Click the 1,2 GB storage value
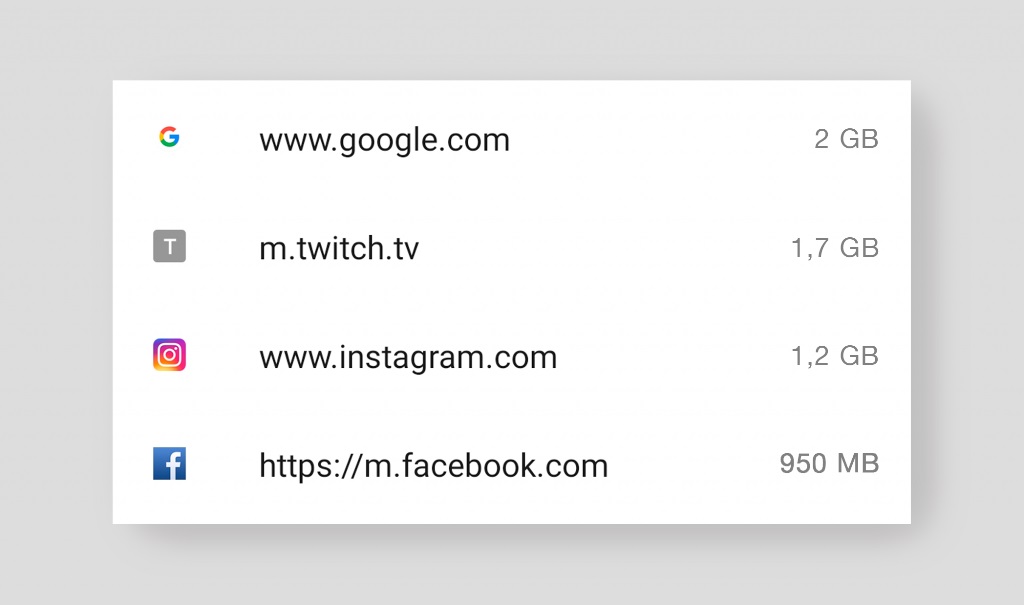Image resolution: width=1024 pixels, height=605 pixels. click(834, 356)
